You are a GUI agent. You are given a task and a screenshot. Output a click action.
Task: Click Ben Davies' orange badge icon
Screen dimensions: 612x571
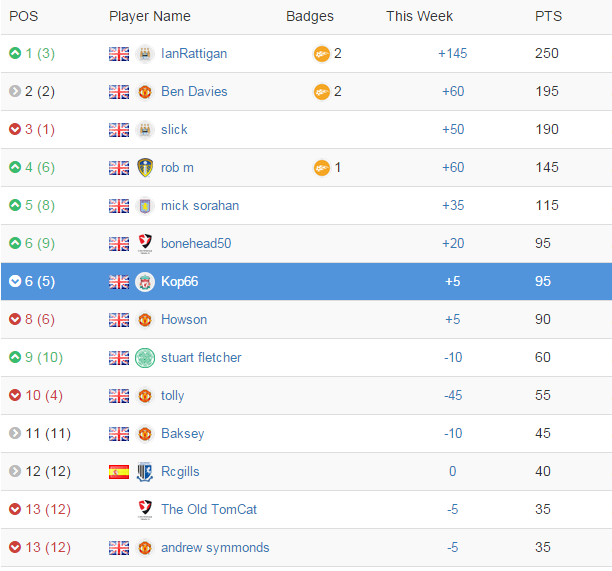(322, 92)
